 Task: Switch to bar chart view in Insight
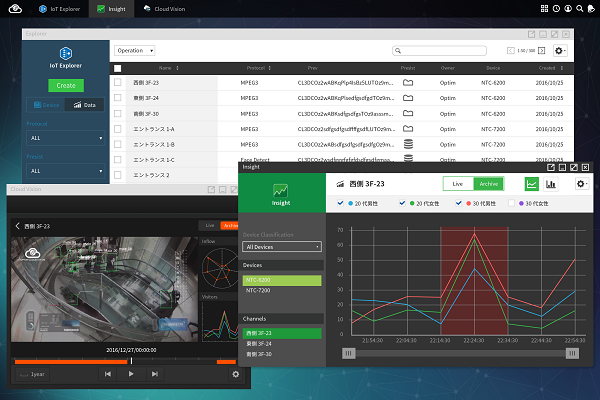click(552, 184)
